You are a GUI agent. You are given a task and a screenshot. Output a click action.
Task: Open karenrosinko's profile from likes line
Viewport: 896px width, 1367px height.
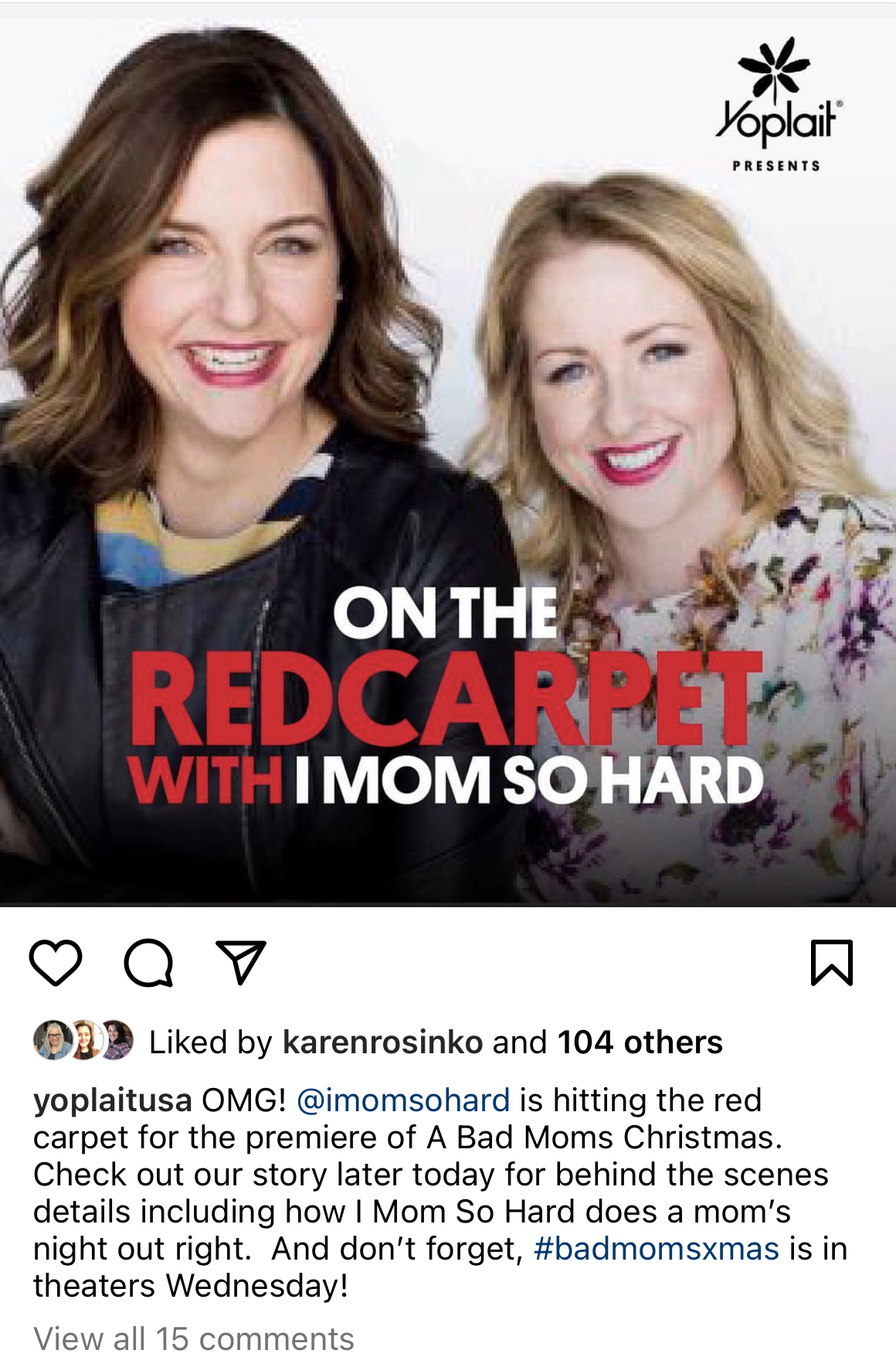pyautogui.click(x=383, y=1042)
